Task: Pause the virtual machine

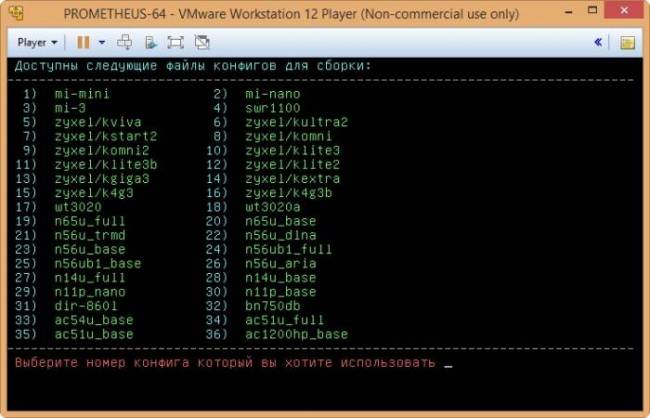Action: [83, 42]
